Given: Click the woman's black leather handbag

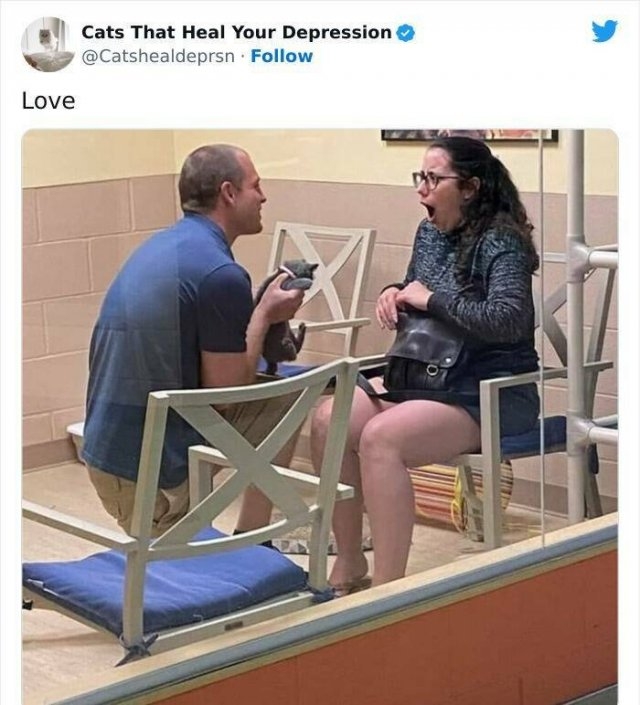Looking at the screenshot, I should click(423, 353).
